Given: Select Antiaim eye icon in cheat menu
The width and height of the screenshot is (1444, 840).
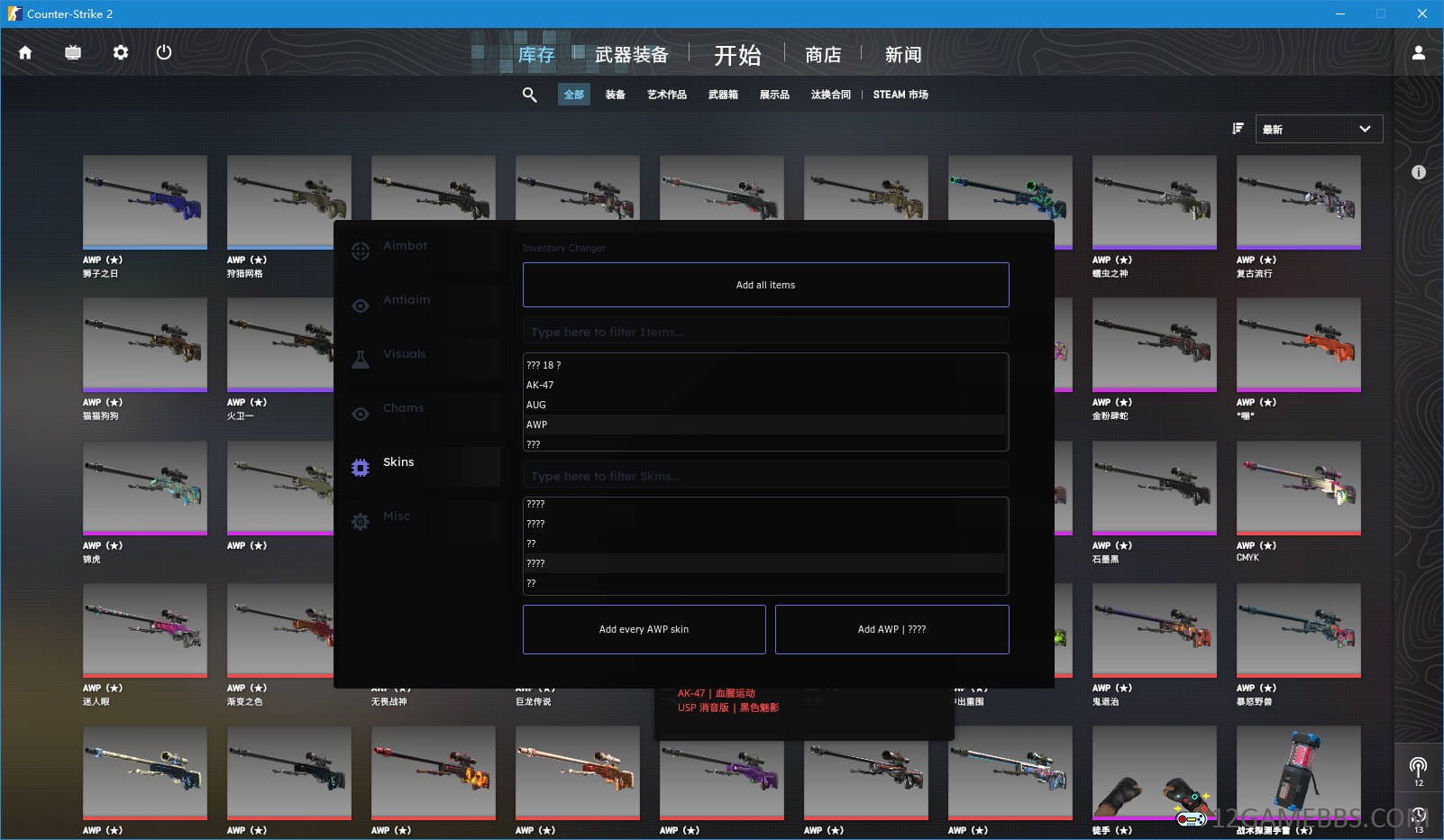Looking at the screenshot, I should click(x=361, y=306).
